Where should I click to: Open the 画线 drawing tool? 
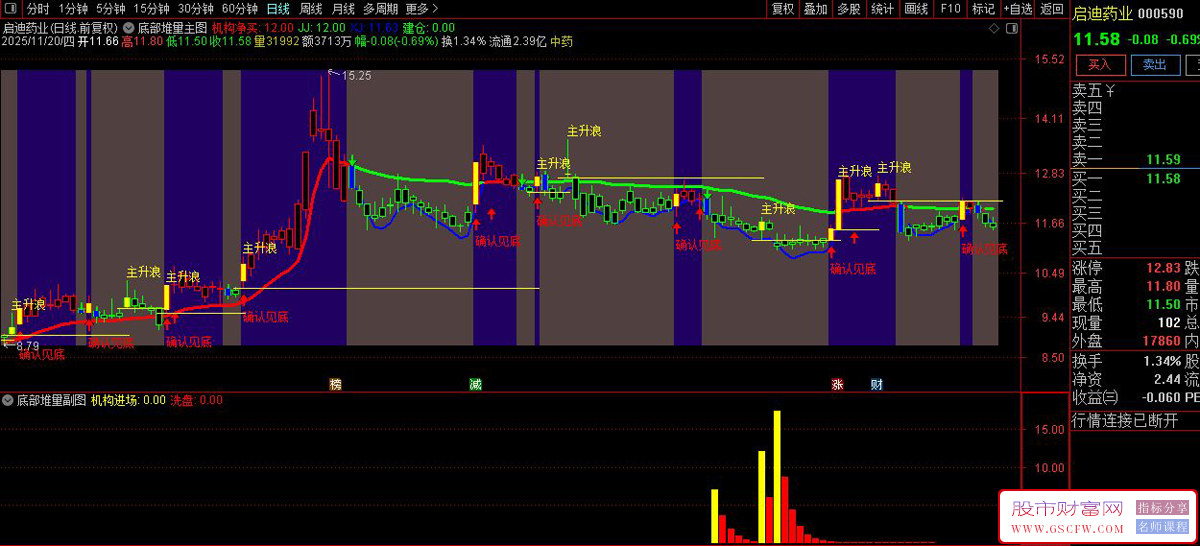916,9
